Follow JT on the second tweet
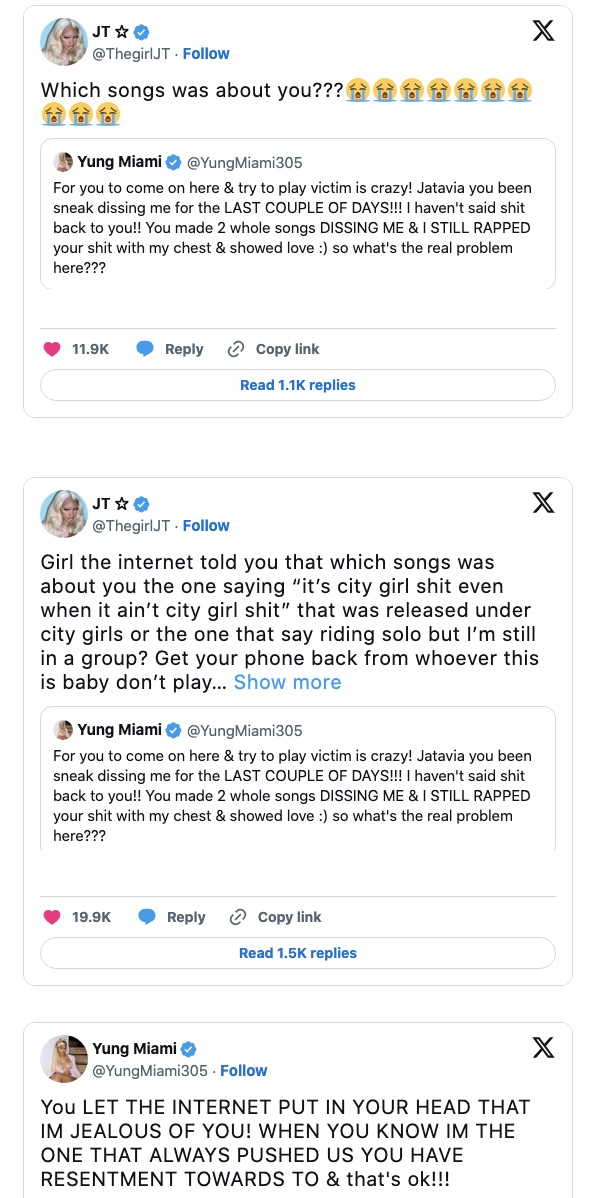The height and width of the screenshot is (1198, 608). click(206, 525)
